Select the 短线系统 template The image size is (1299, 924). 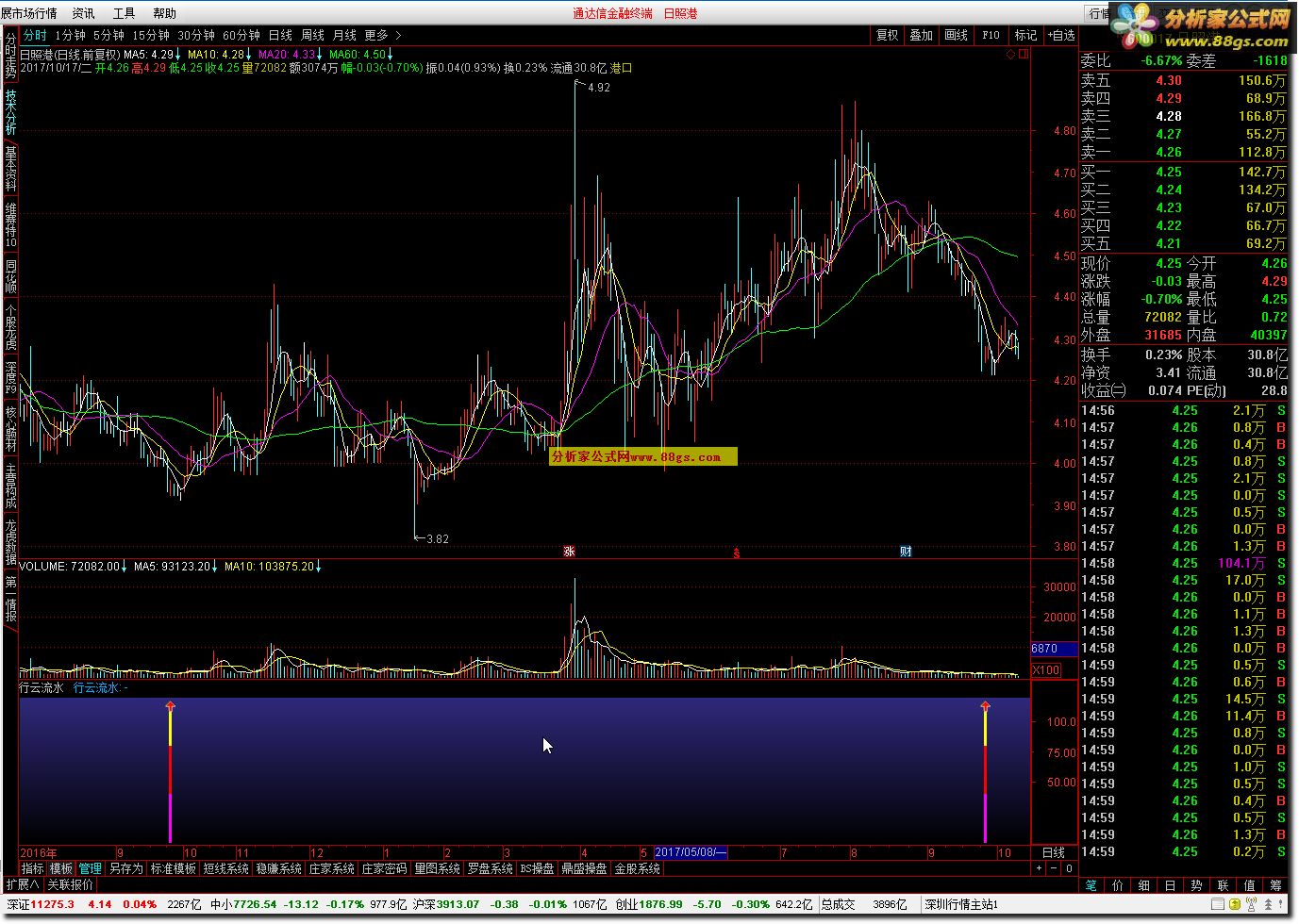pos(226,868)
